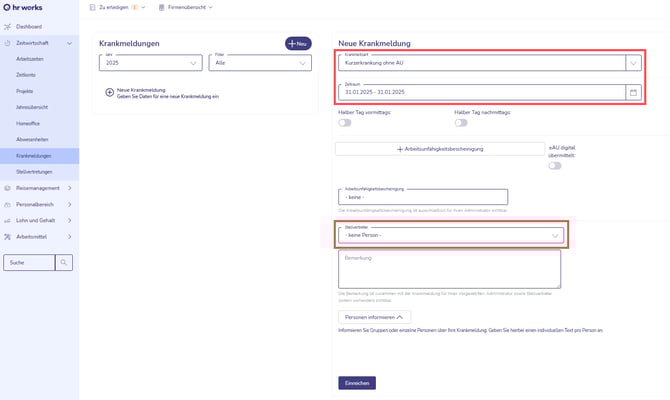Open the Stellvertreter dropdown

[x=555, y=235]
